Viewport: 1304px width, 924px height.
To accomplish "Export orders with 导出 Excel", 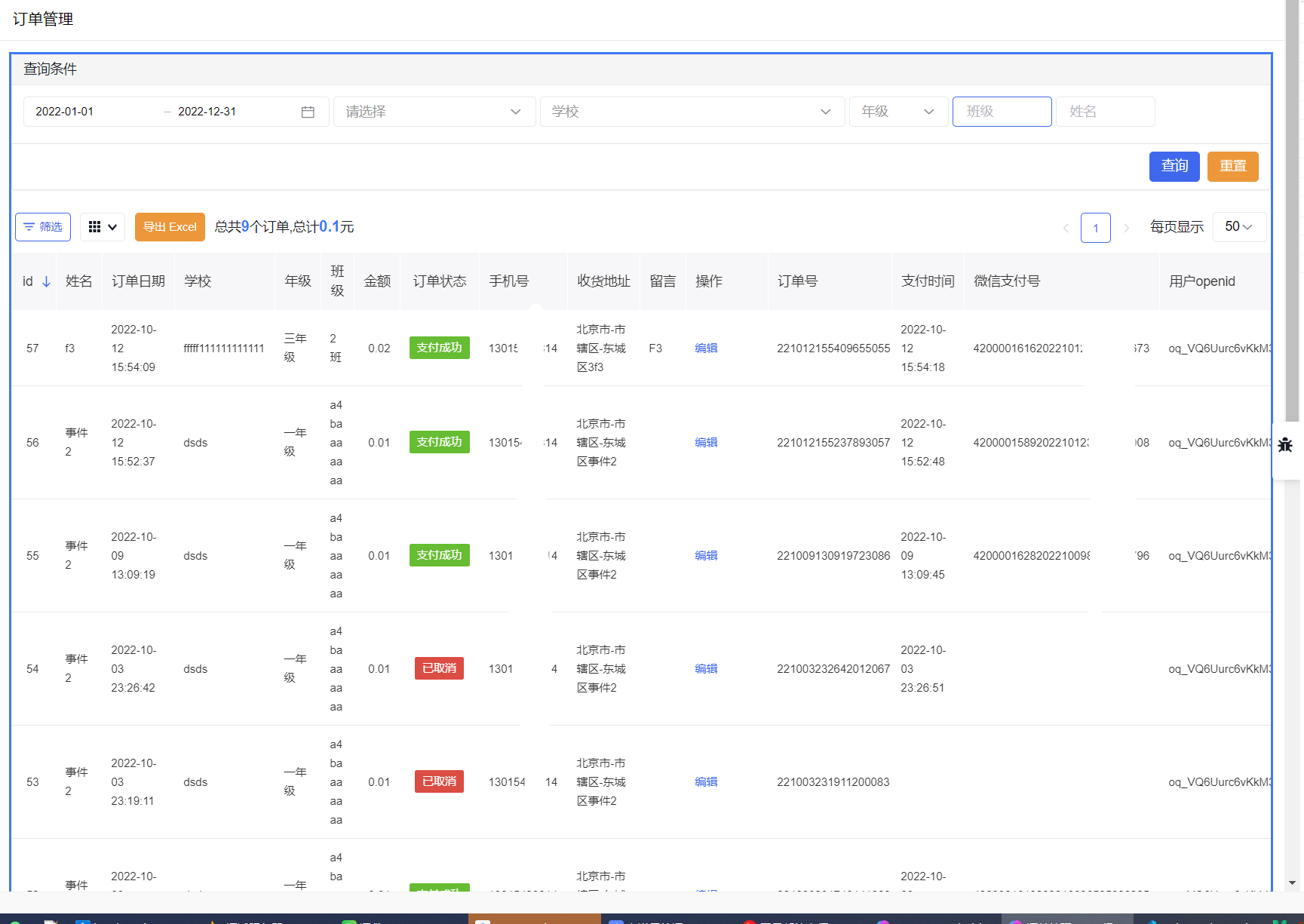I will click(170, 227).
